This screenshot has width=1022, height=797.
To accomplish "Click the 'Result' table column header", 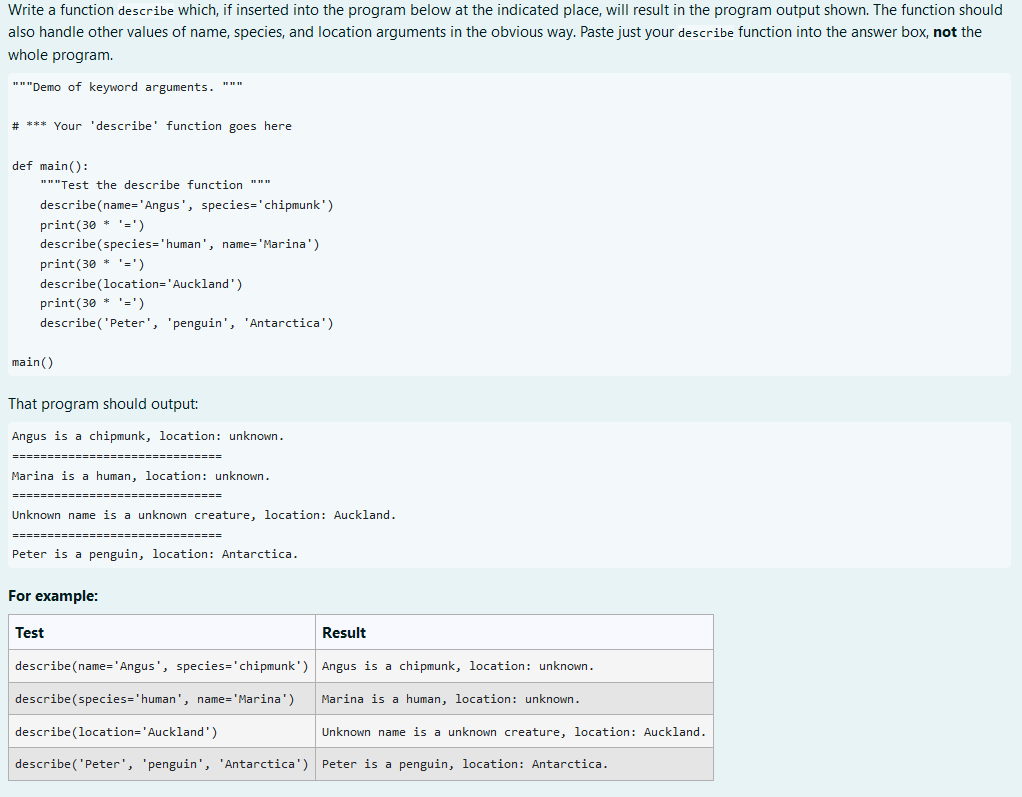I will (514, 632).
